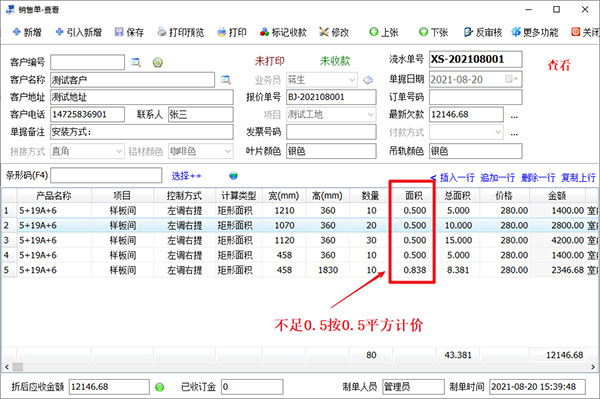
Task: Click the 新增 toolbar button
Action: click(x=27, y=32)
